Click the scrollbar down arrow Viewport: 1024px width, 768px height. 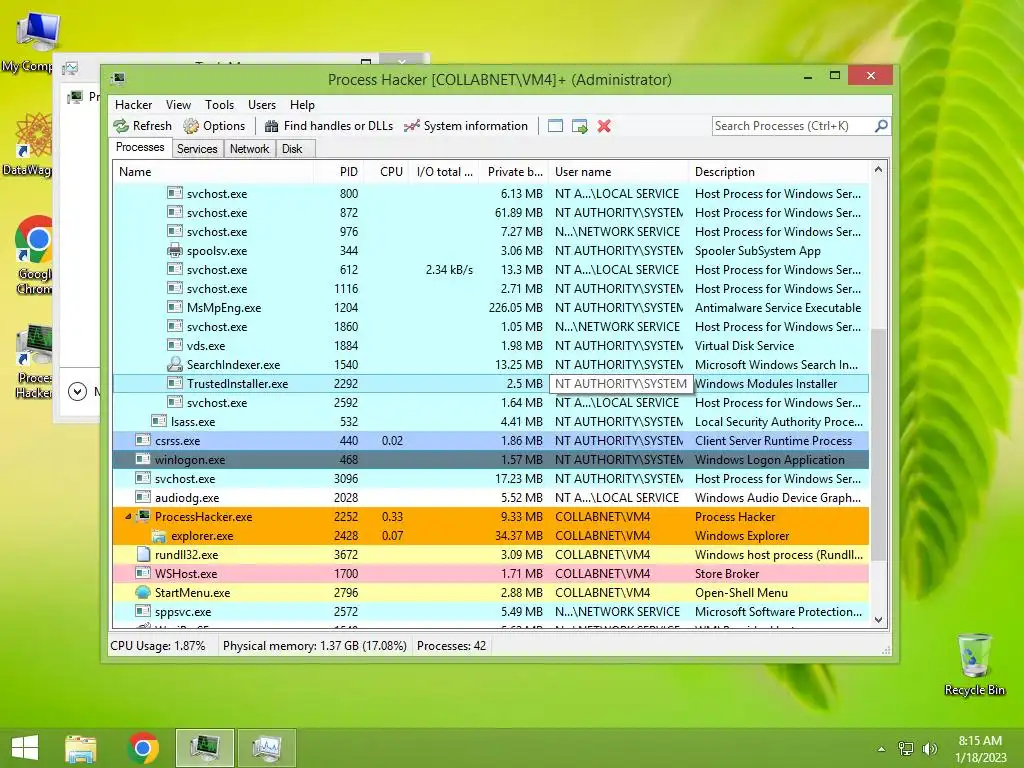click(x=878, y=620)
